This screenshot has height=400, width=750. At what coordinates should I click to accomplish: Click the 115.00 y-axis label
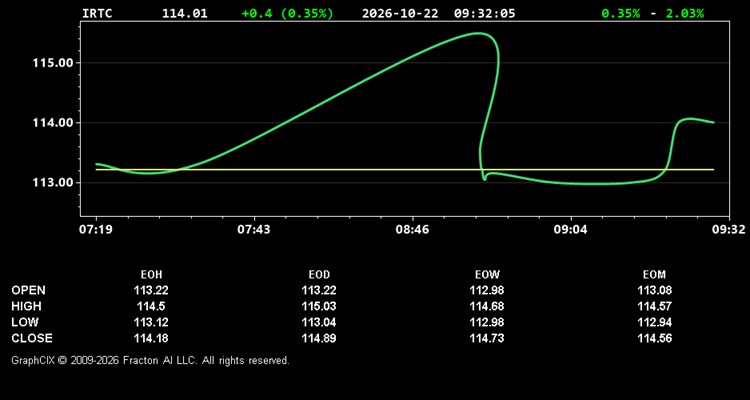click(53, 63)
